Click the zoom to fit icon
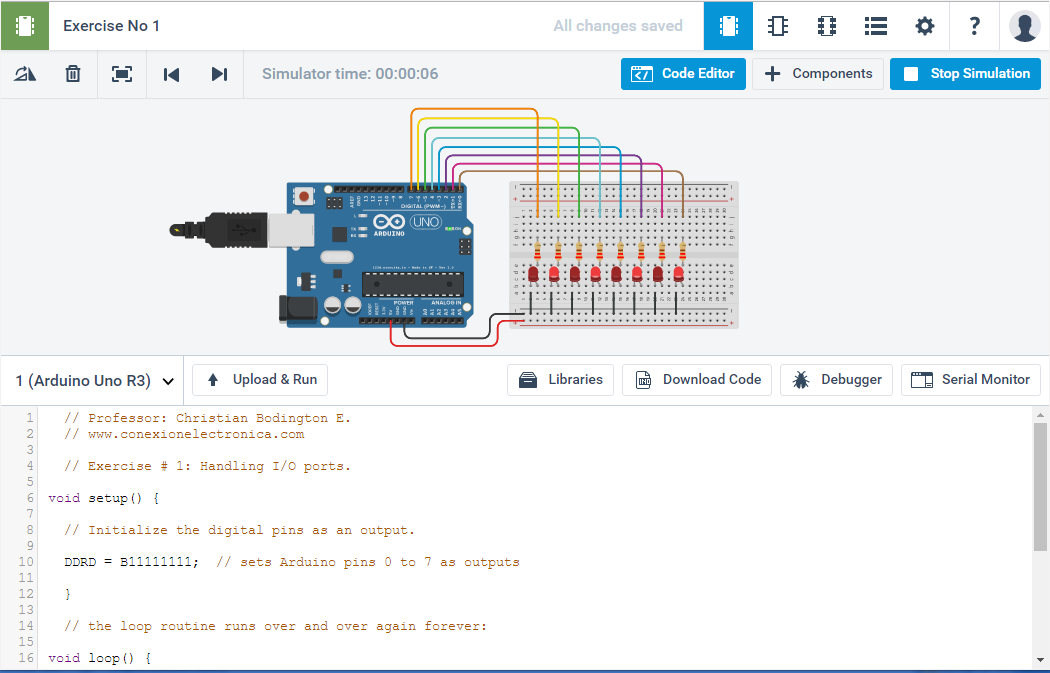The image size is (1050, 673). click(x=122, y=74)
